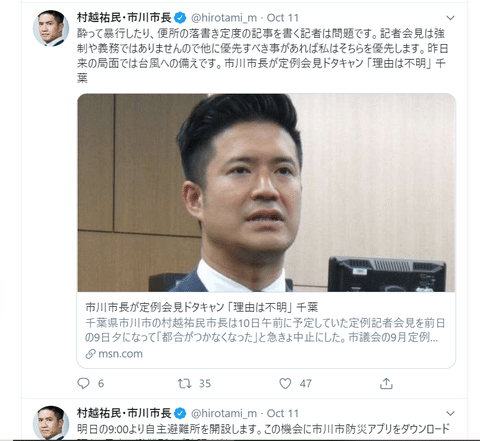This screenshot has height=441, width=480.
Task: Open the msn.com link card domain
Action: 120,354
